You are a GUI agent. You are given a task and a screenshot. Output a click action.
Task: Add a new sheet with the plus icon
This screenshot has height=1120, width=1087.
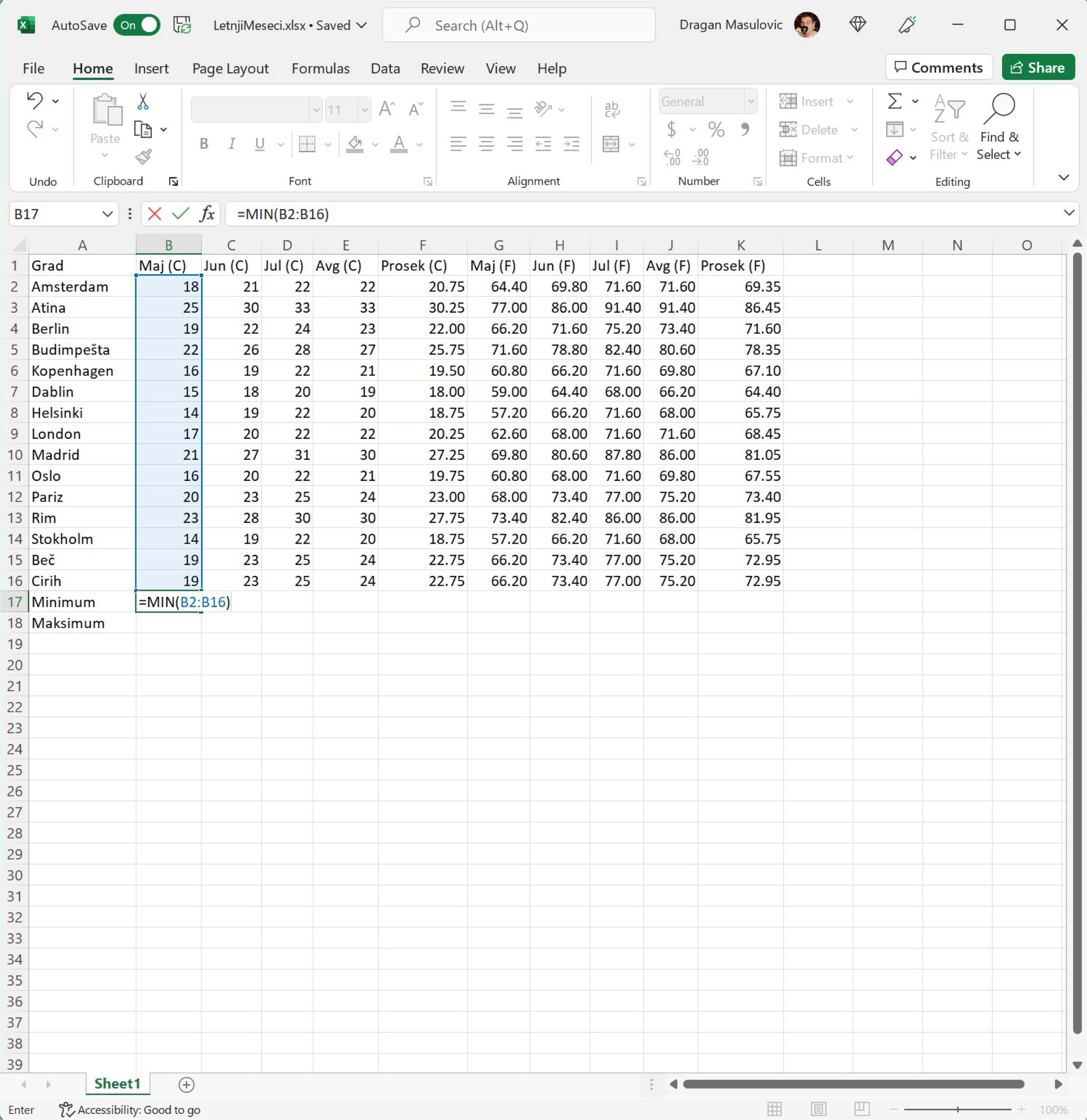click(186, 1084)
